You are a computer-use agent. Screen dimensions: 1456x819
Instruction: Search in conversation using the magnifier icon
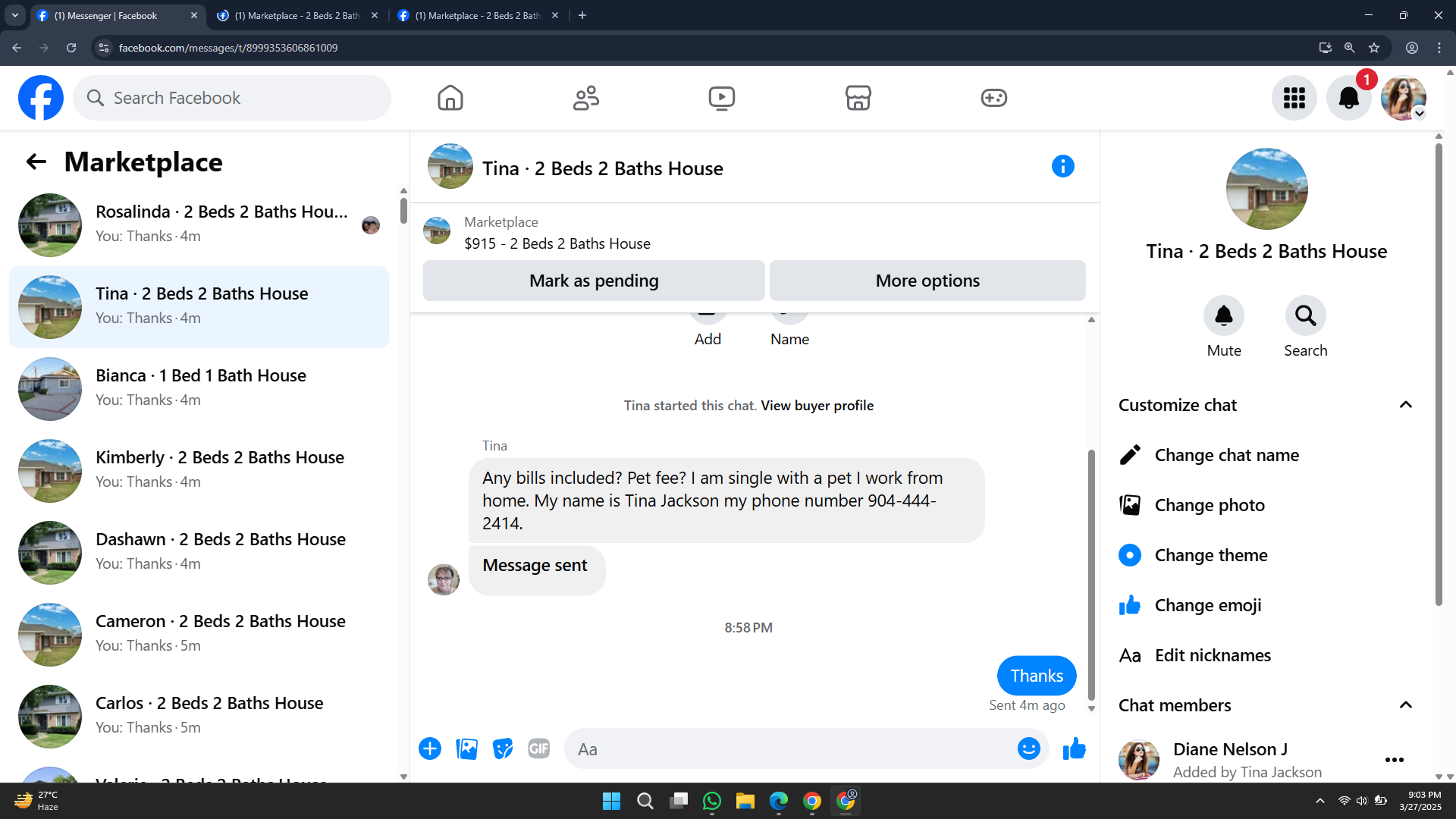tap(1306, 315)
